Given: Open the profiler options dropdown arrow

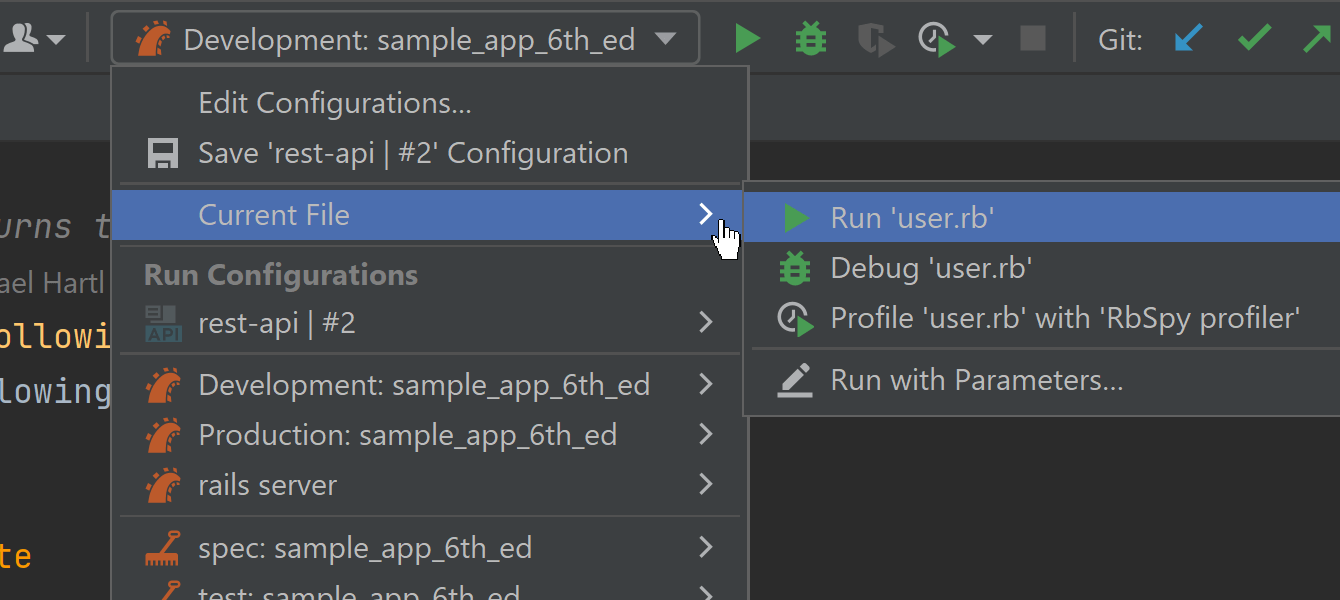Looking at the screenshot, I should pos(983,40).
